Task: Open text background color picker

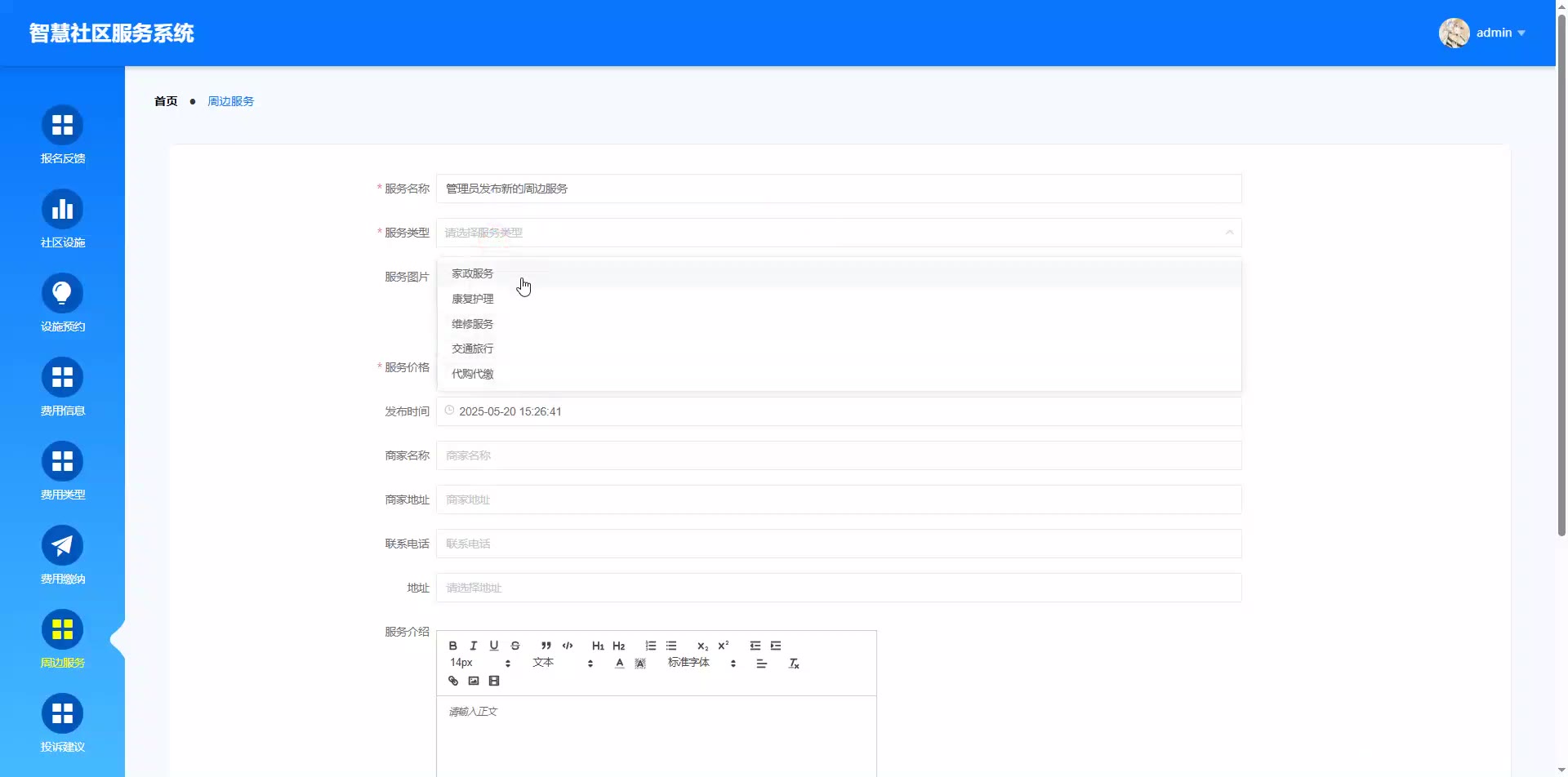Action: pyautogui.click(x=640, y=664)
